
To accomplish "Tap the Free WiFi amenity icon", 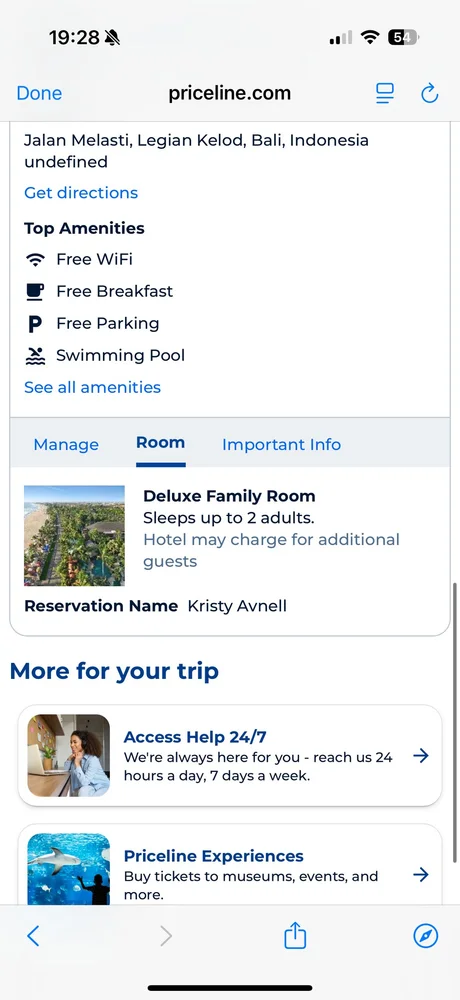I will [36, 260].
